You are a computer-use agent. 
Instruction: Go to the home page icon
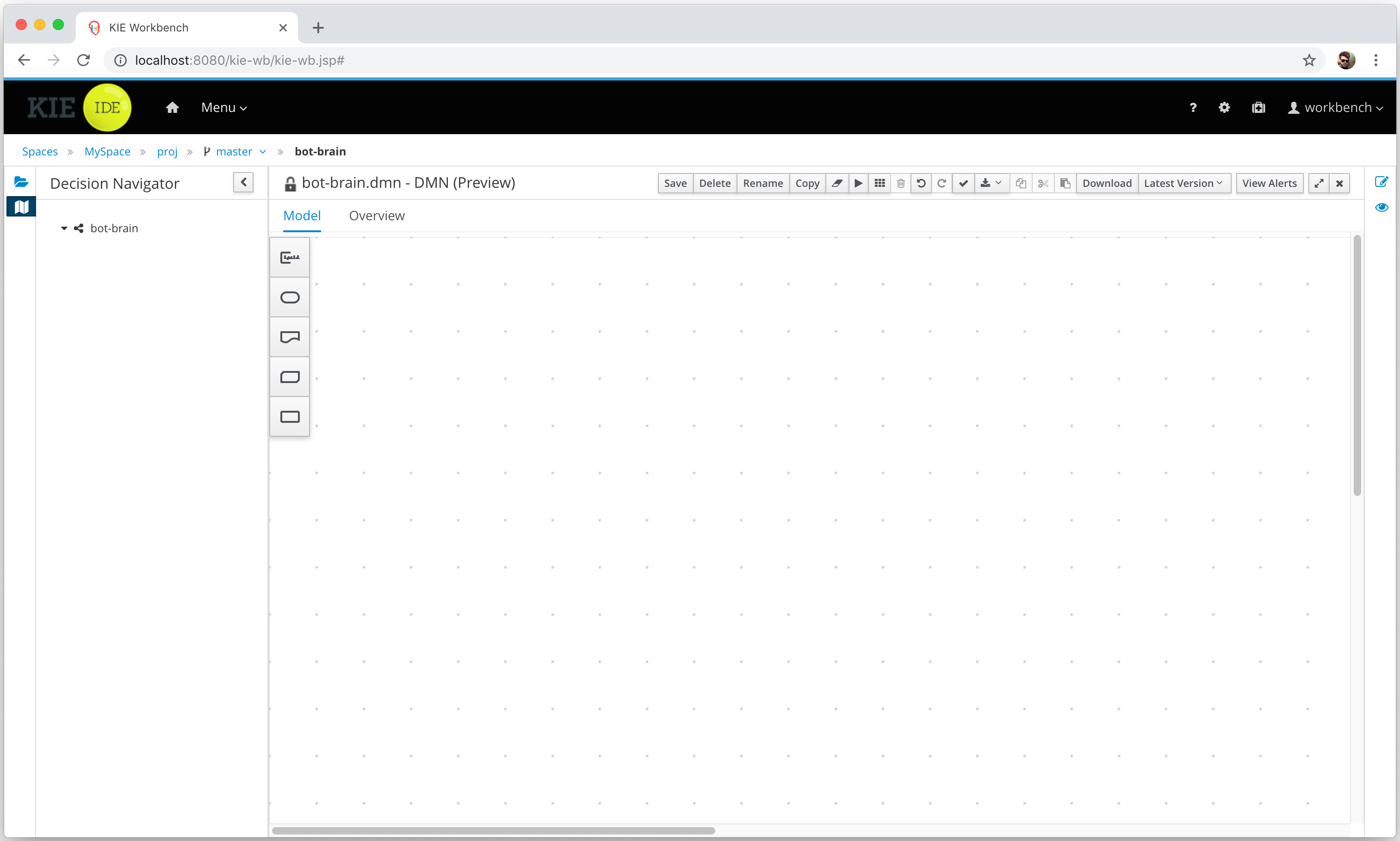pos(172,107)
